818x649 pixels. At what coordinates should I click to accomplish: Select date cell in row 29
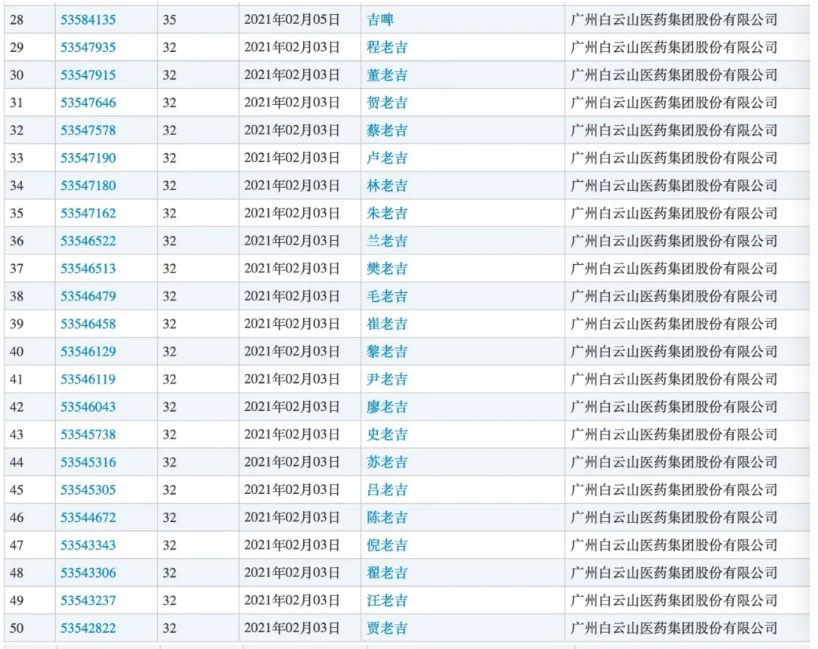300,47
